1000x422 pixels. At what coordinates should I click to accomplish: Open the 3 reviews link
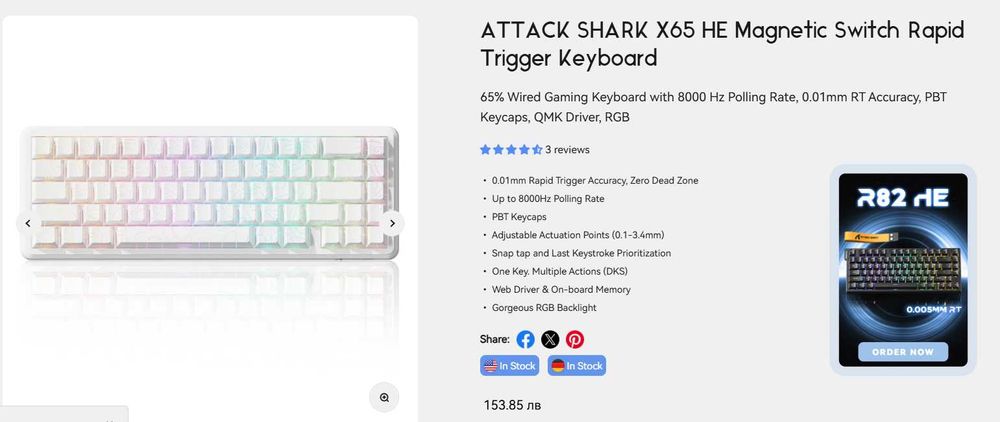[x=567, y=150]
